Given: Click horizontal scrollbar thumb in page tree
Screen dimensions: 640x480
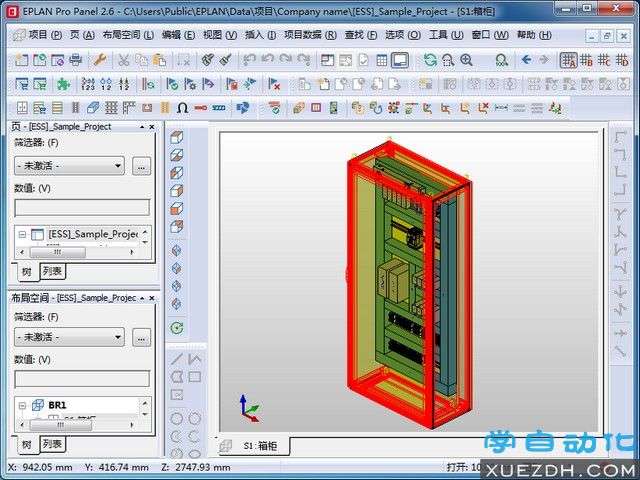Looking at the screenshot, I should point(58,252).
